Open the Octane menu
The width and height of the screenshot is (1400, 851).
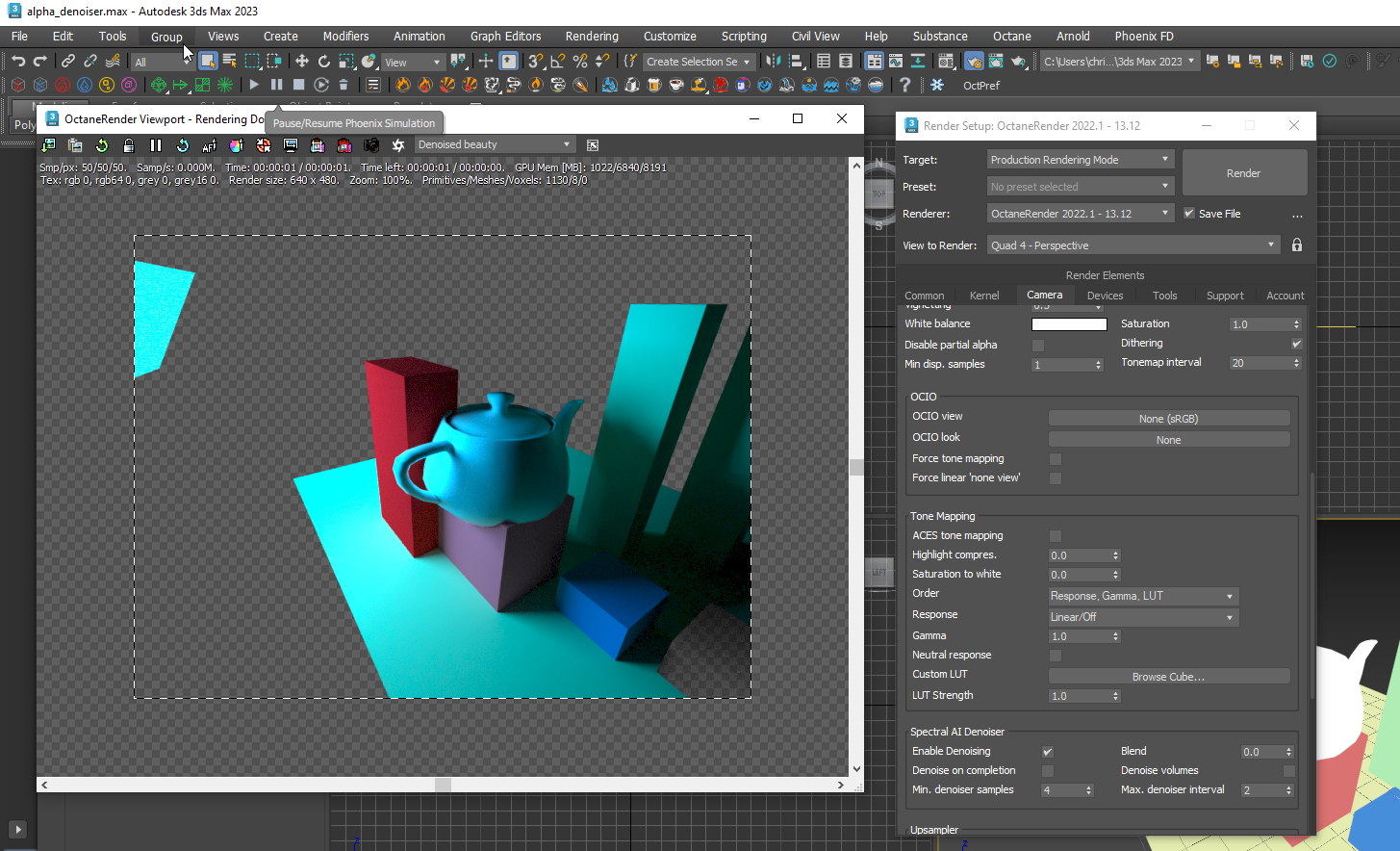(x=1011, y=37)
